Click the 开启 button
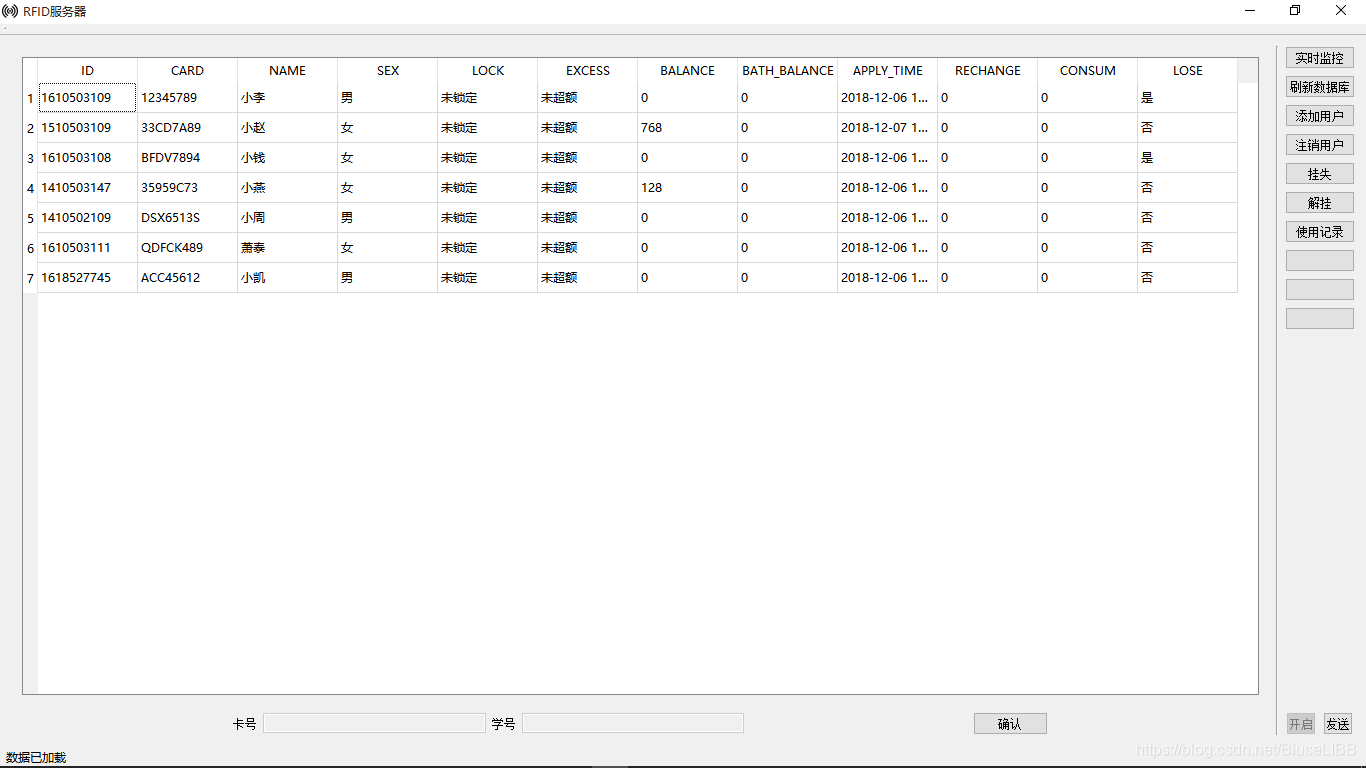The image size is (1366, 768). point(1300,724)
